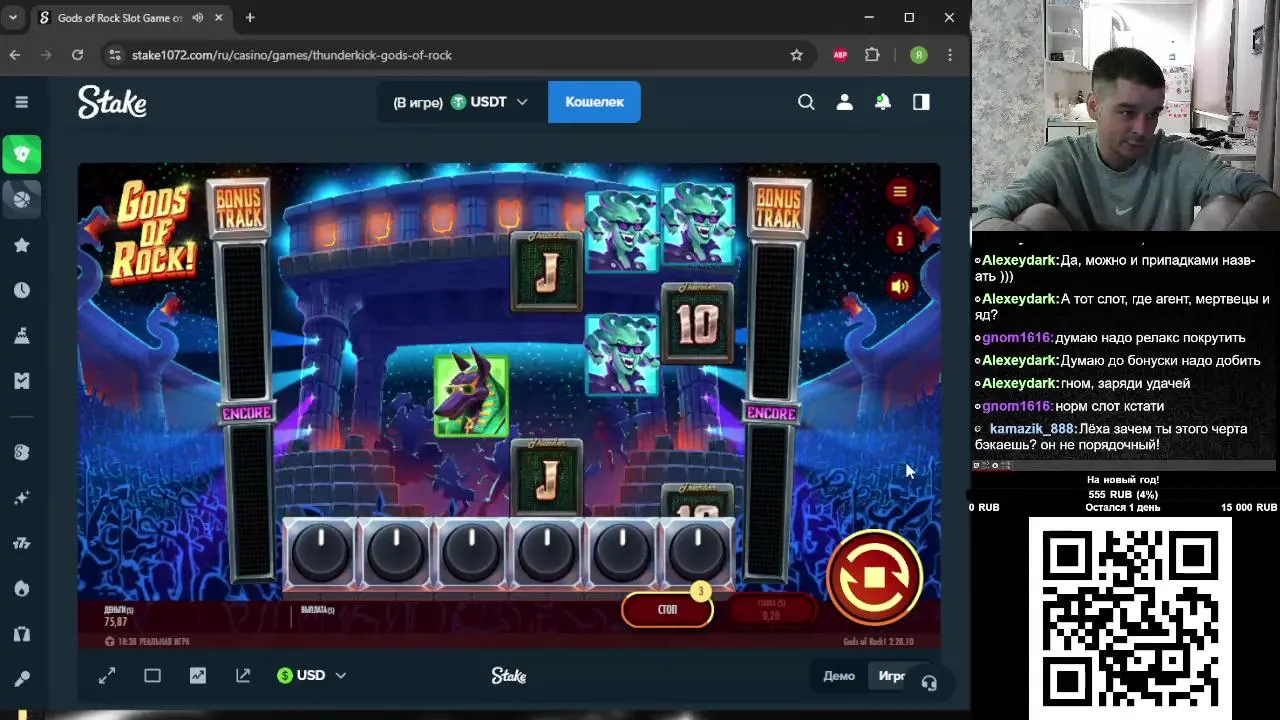1280x720 pixels.
Task: Close the Gods of Rock tab
Action: point(218,18)
